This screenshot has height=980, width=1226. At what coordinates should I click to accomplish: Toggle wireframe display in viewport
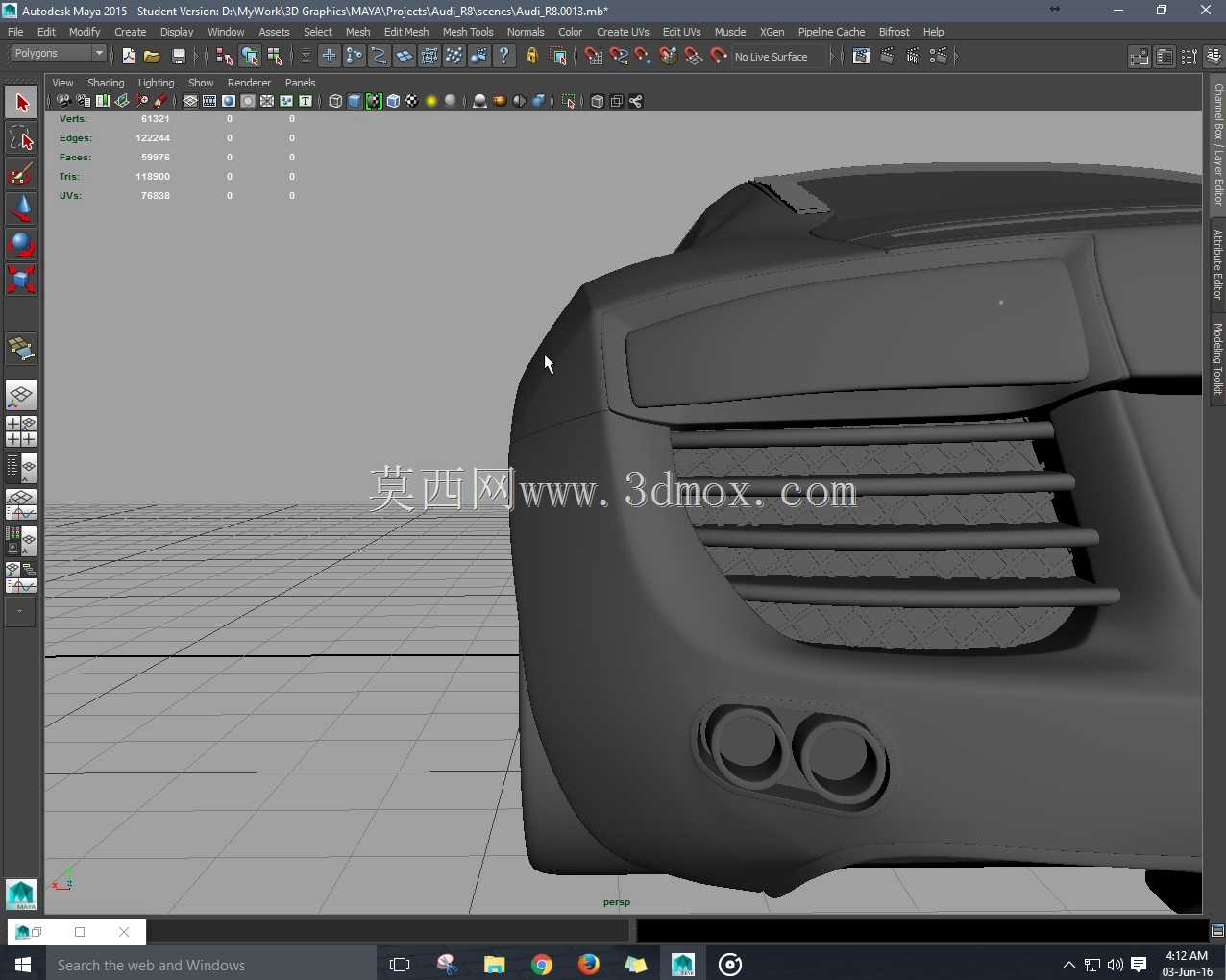335,101
